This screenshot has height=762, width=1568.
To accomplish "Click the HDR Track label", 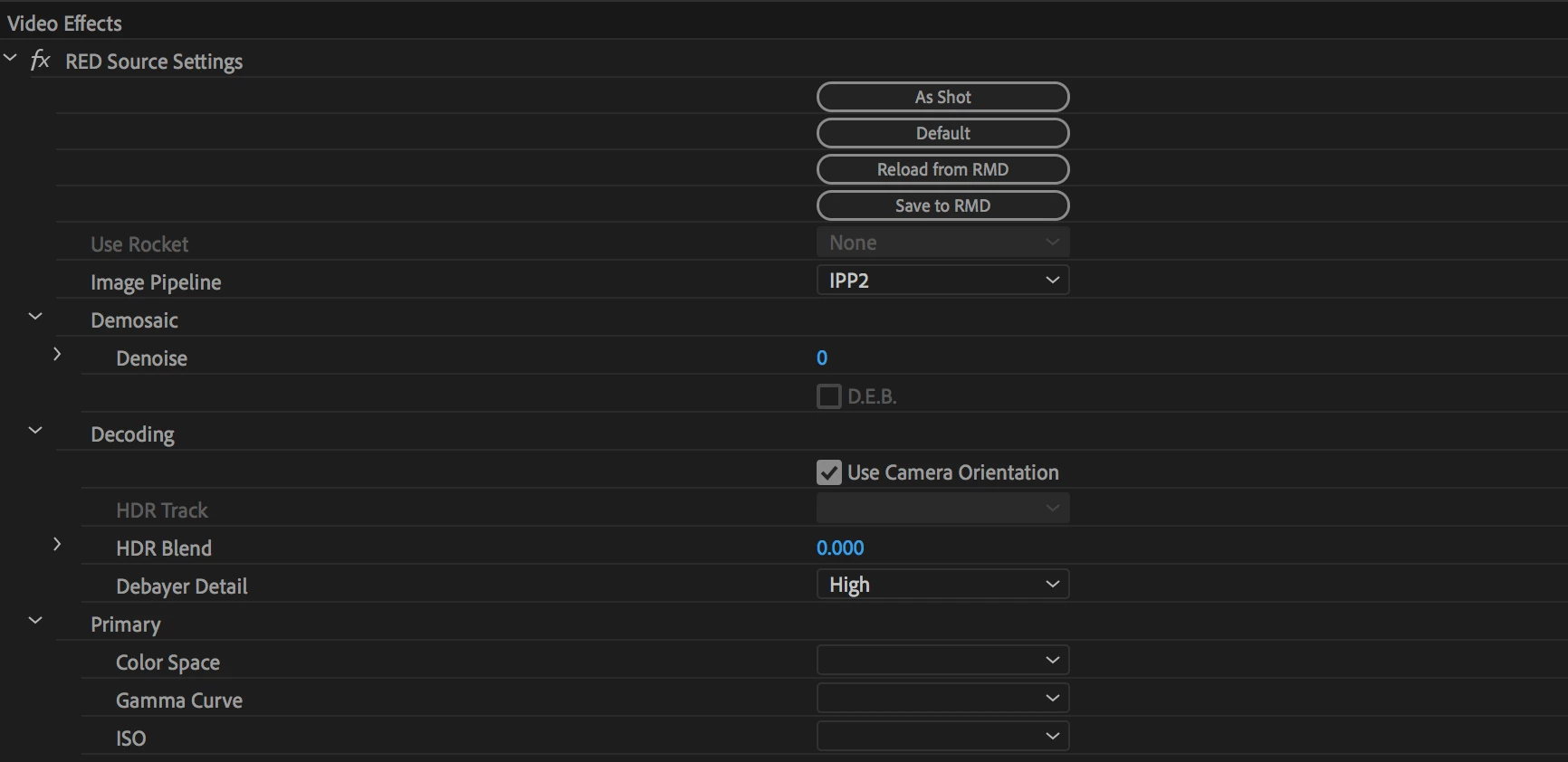I will [162, 510].
